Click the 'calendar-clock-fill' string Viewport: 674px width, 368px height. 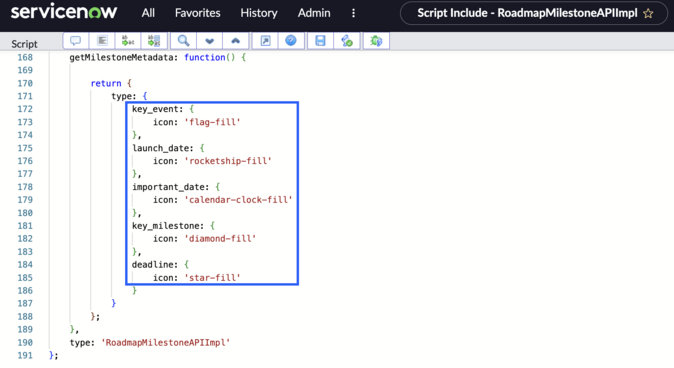tap(239, 200)
